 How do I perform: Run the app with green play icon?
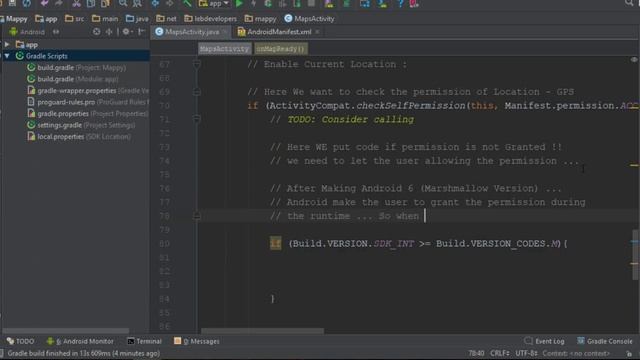point(239,4)
